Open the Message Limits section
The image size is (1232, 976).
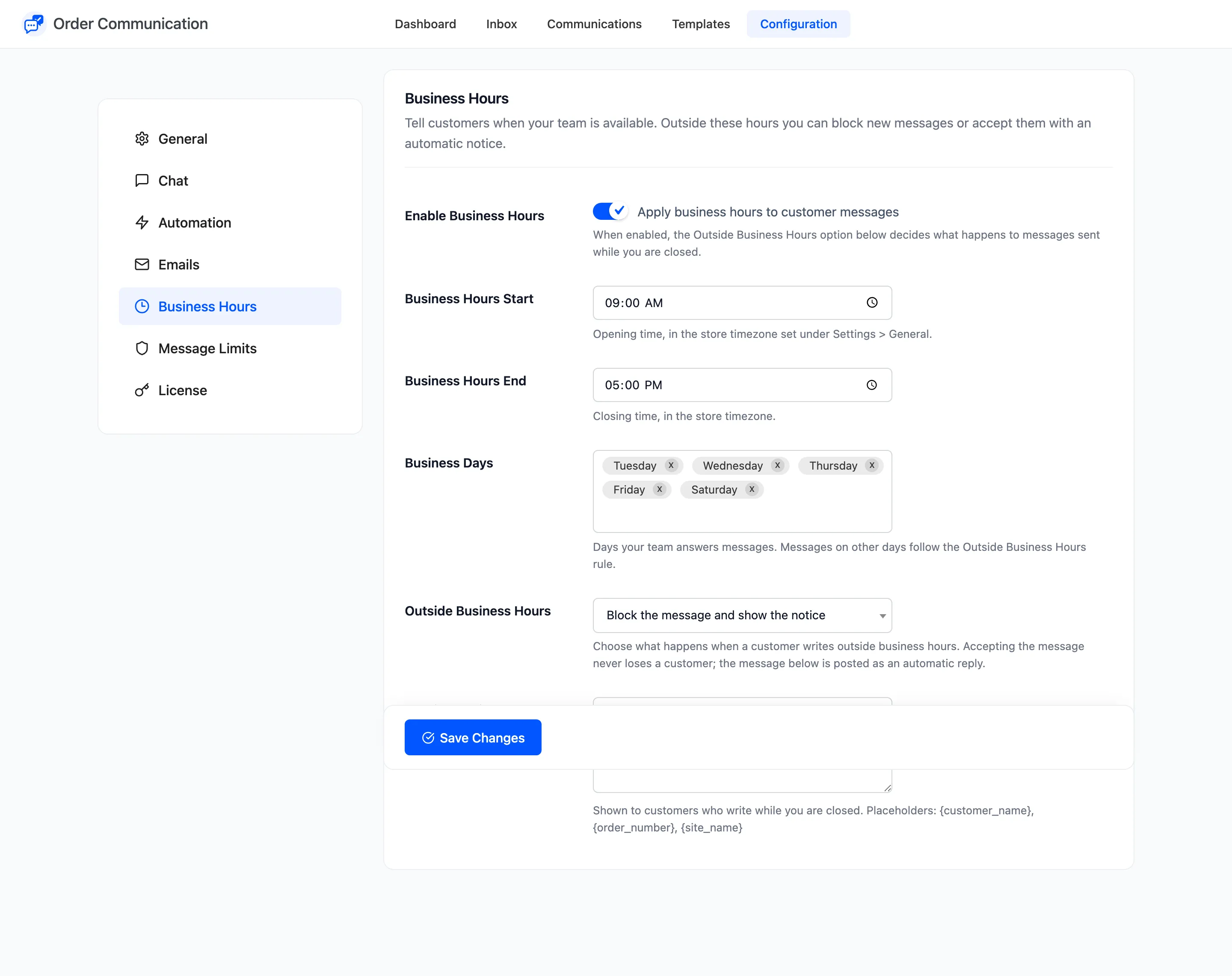[230, 348]
